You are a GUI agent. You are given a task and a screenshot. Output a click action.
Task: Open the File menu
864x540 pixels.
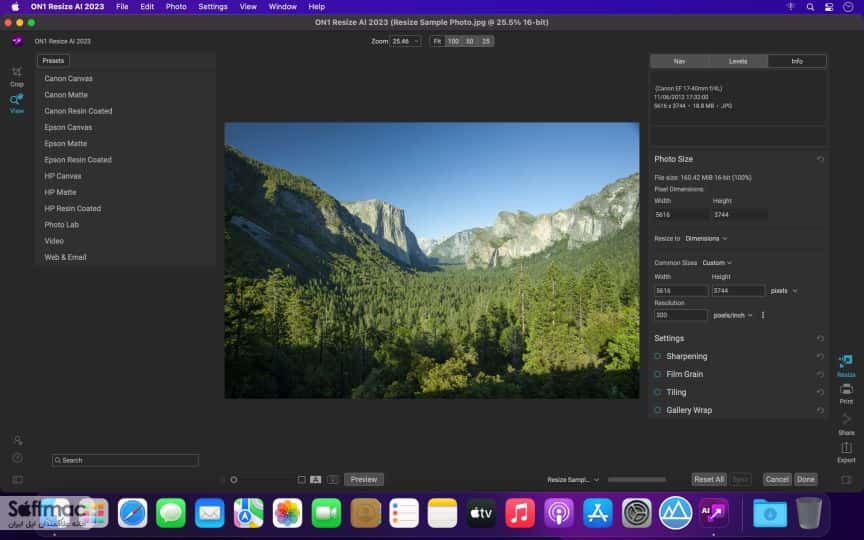[122, 7]
